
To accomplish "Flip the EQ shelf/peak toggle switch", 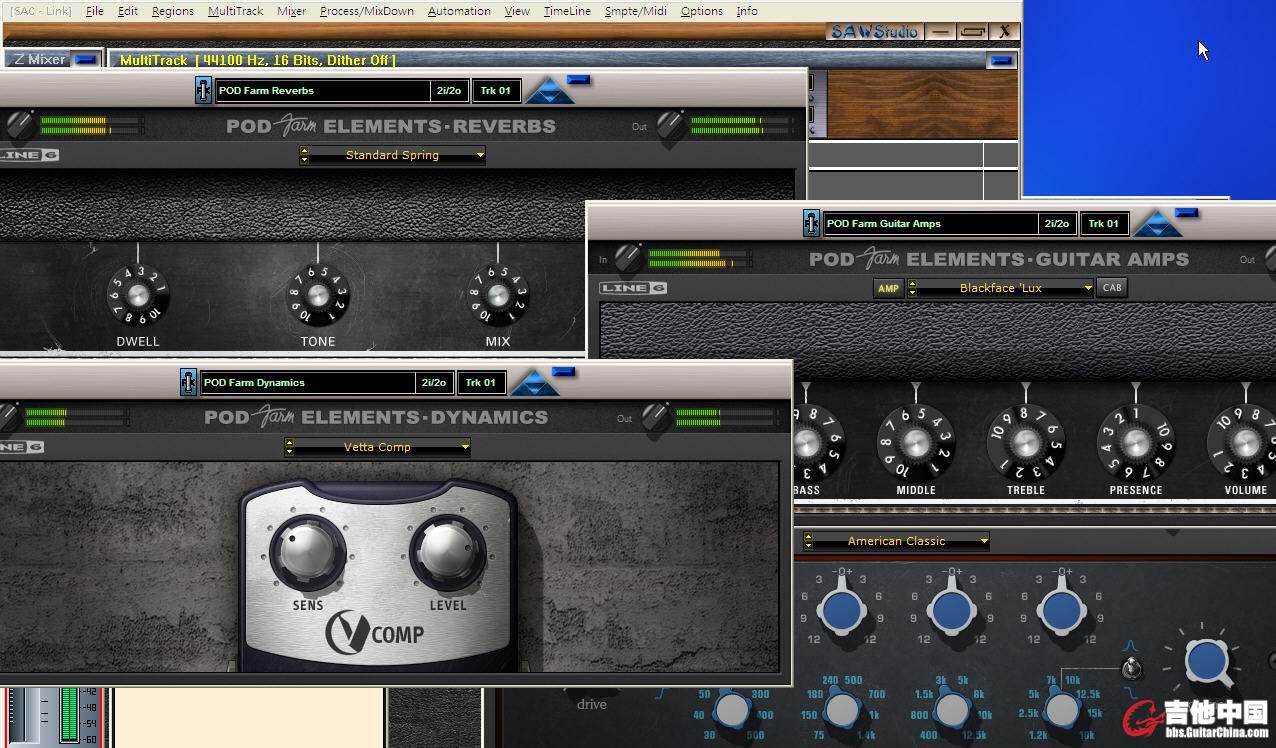I will [1131, 667].
